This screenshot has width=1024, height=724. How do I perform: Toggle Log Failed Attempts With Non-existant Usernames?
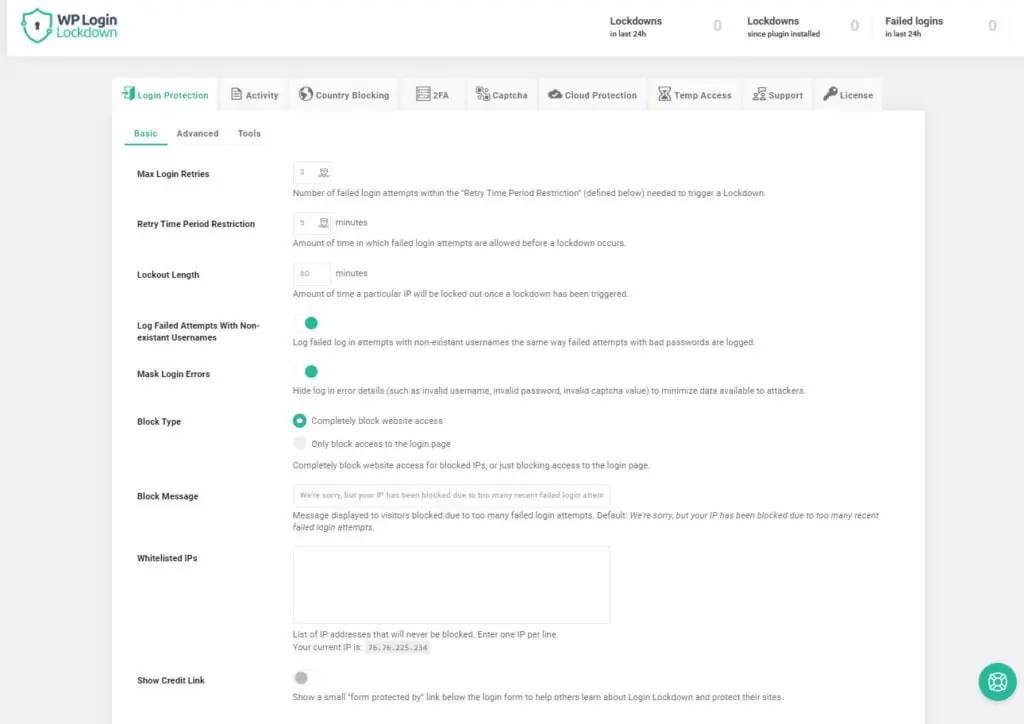[307, 323]
